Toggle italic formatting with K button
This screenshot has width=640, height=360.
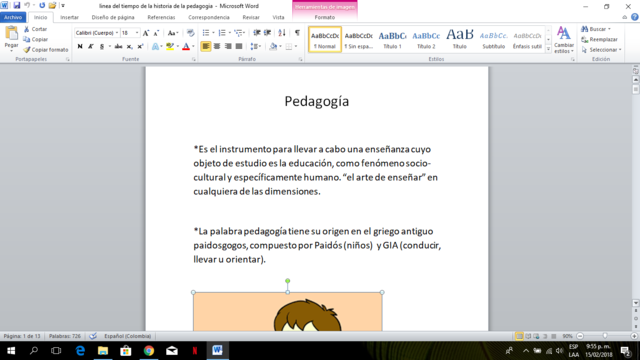pos(91,47)
